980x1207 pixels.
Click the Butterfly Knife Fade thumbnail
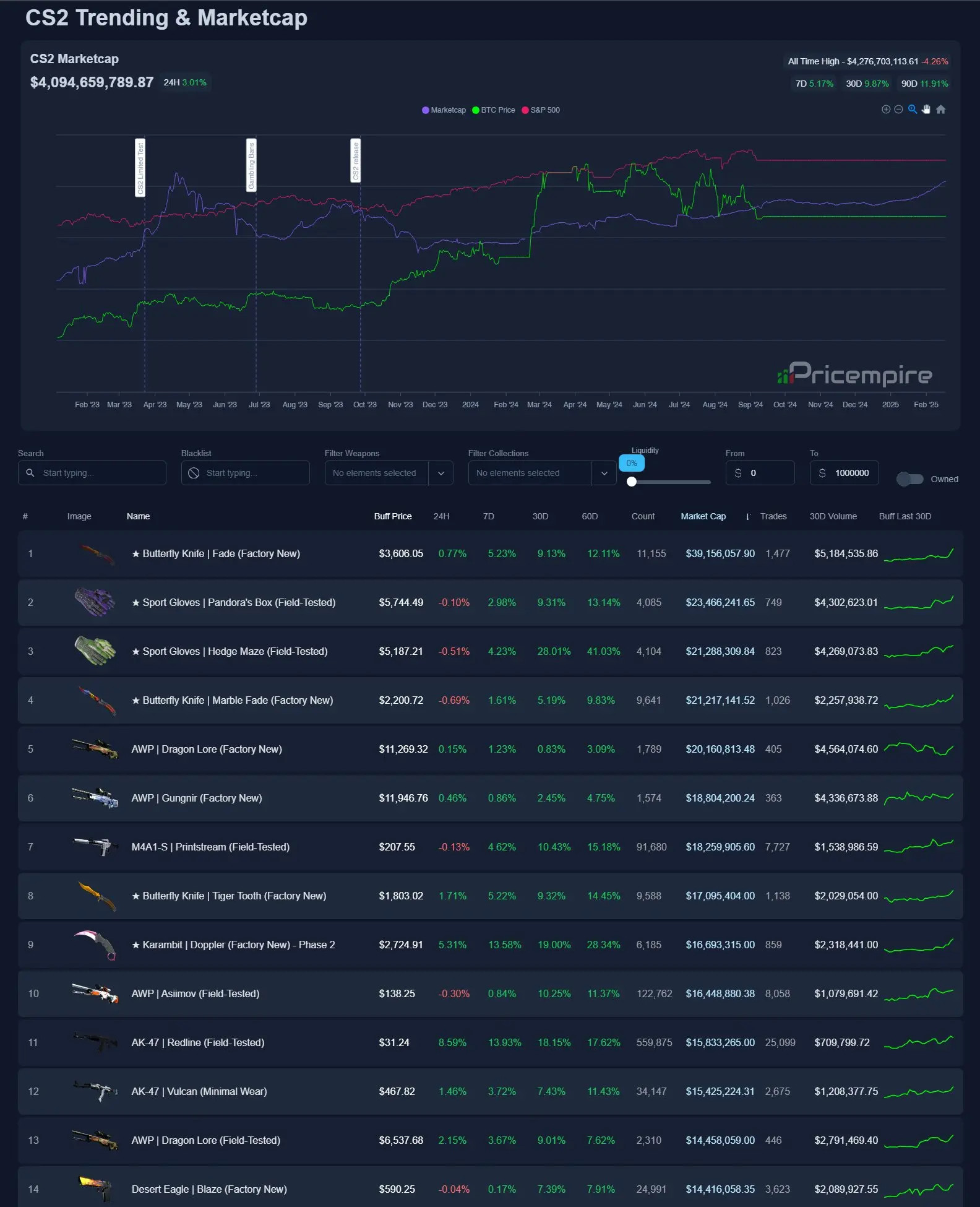coord(97,554)
